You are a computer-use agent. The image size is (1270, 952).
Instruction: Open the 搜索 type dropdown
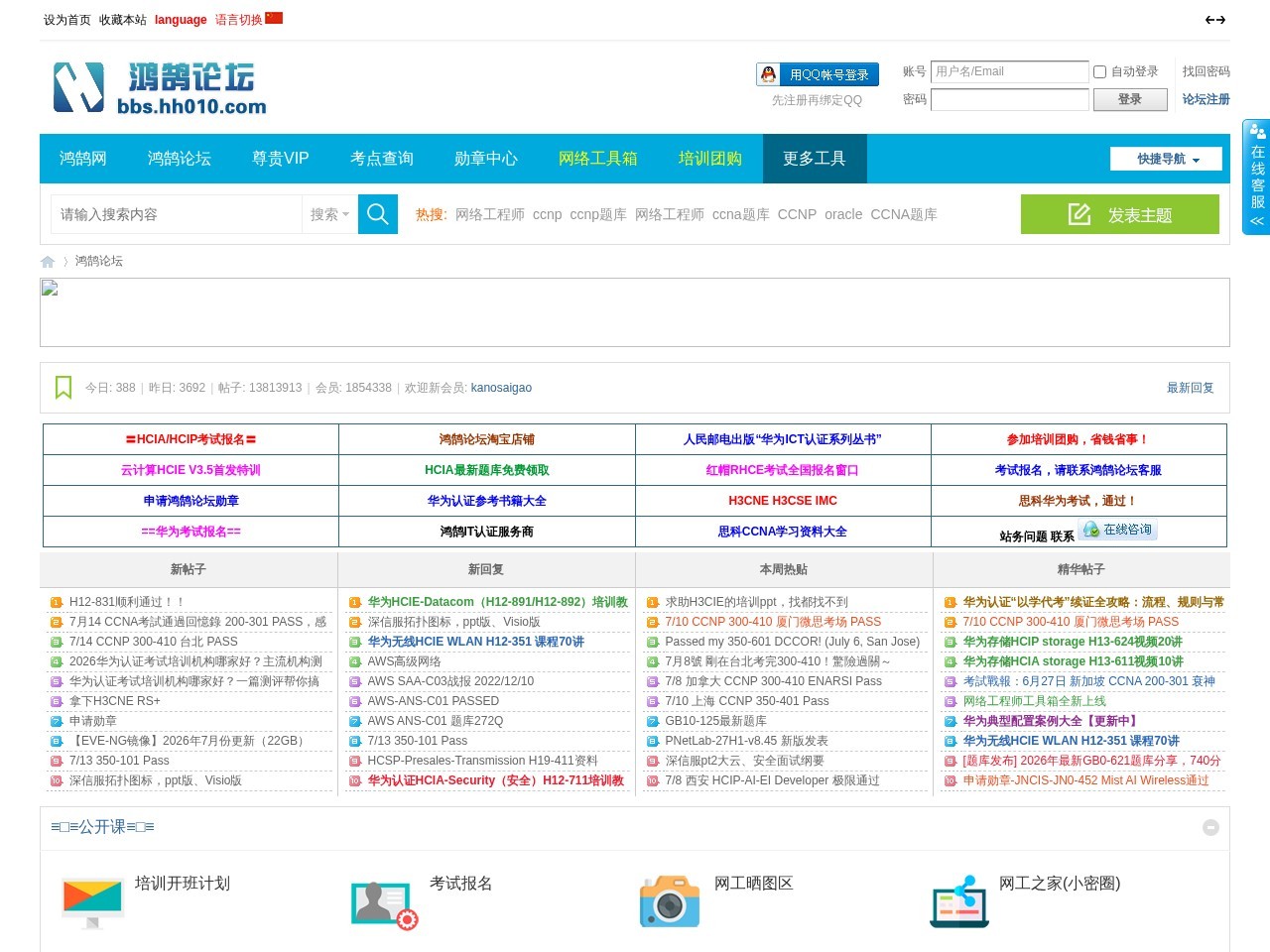pyautogui.click(x=329, y=214)
